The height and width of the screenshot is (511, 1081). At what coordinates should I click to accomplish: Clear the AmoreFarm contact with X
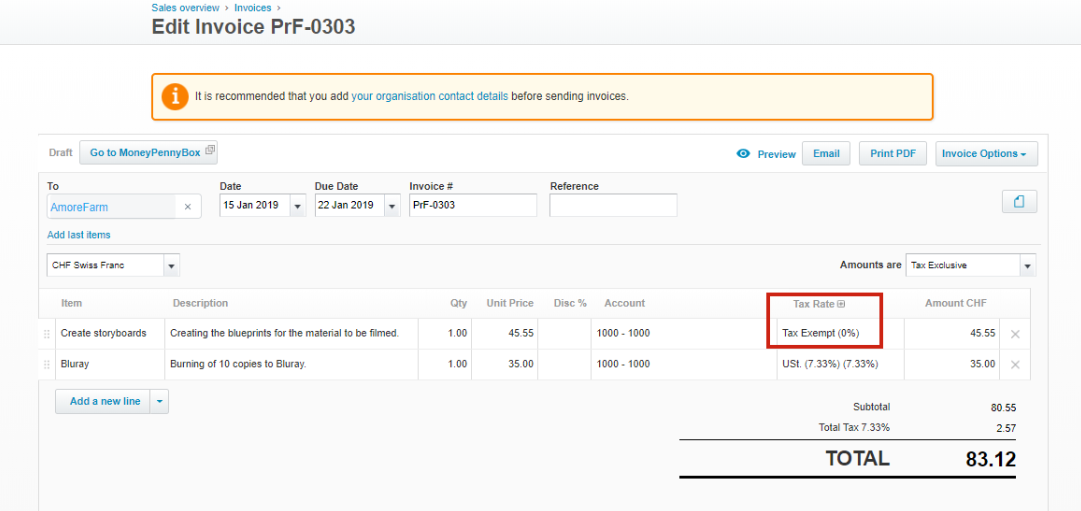[188, 207]
